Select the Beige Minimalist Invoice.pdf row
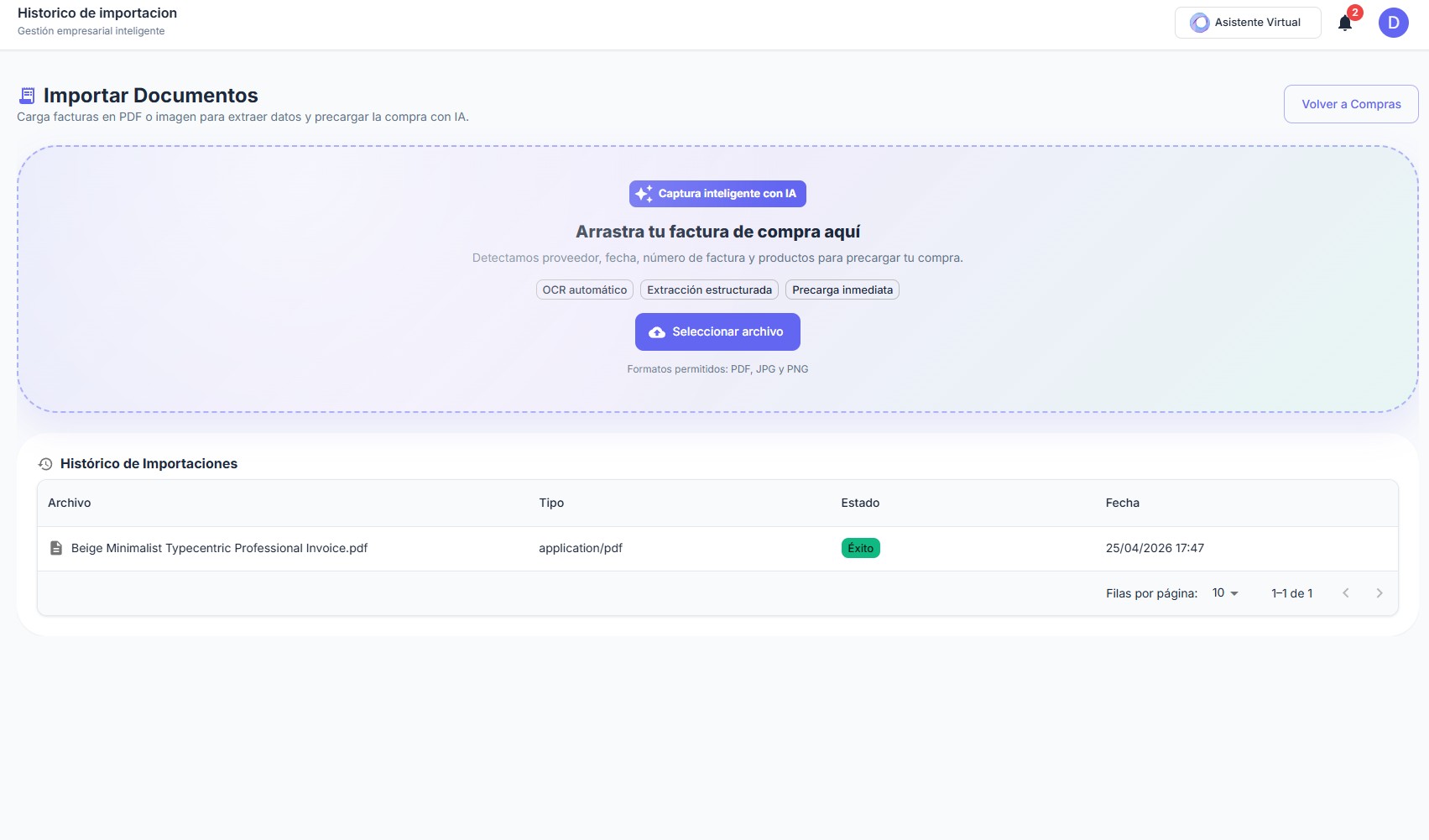The image size is (1429, 840). [717, 548]
